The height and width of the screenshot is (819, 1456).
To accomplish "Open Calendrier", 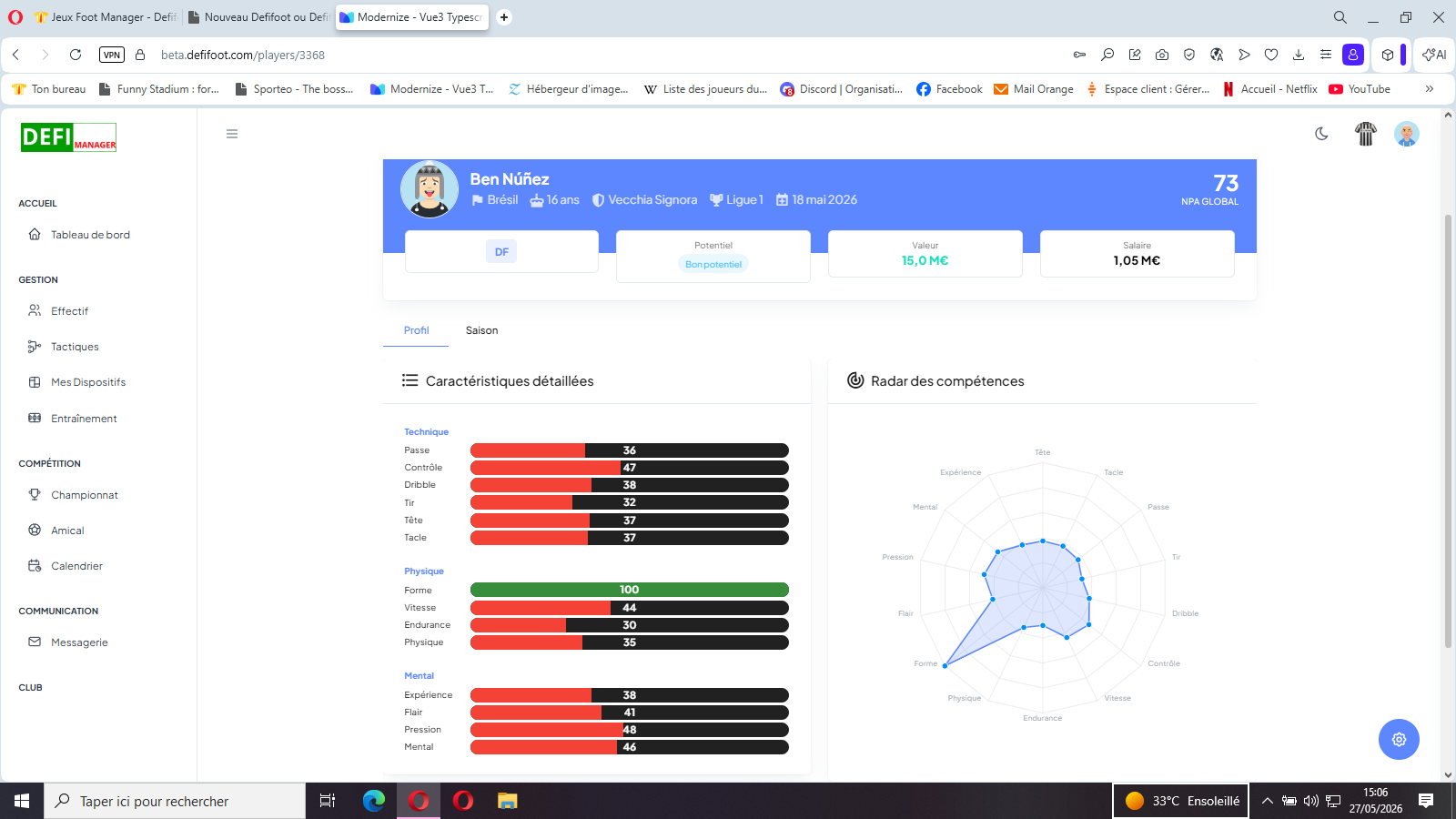I will [x=76, y=566].
